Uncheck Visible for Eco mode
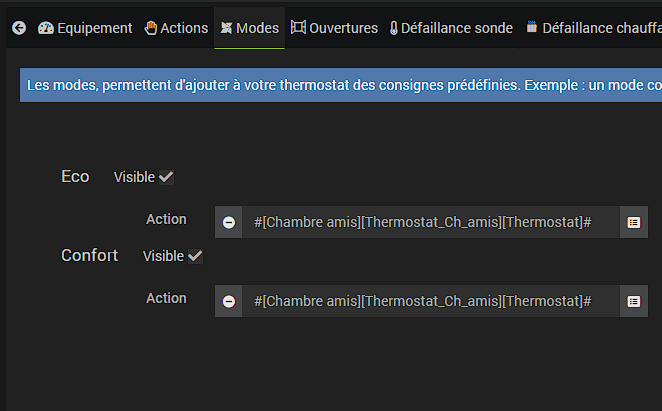662x411 pixels. click(166, 177)
